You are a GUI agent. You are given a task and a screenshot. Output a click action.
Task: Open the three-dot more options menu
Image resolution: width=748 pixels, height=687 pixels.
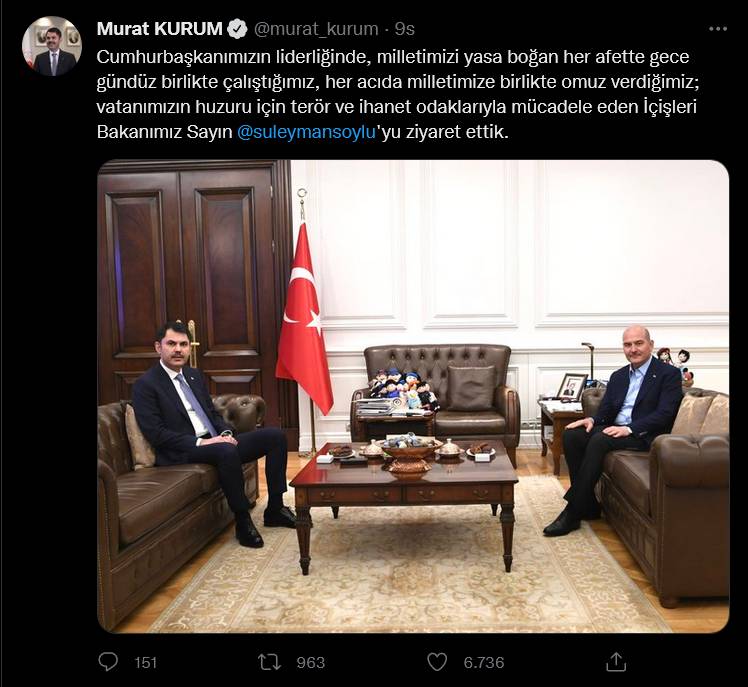point(718,29)
